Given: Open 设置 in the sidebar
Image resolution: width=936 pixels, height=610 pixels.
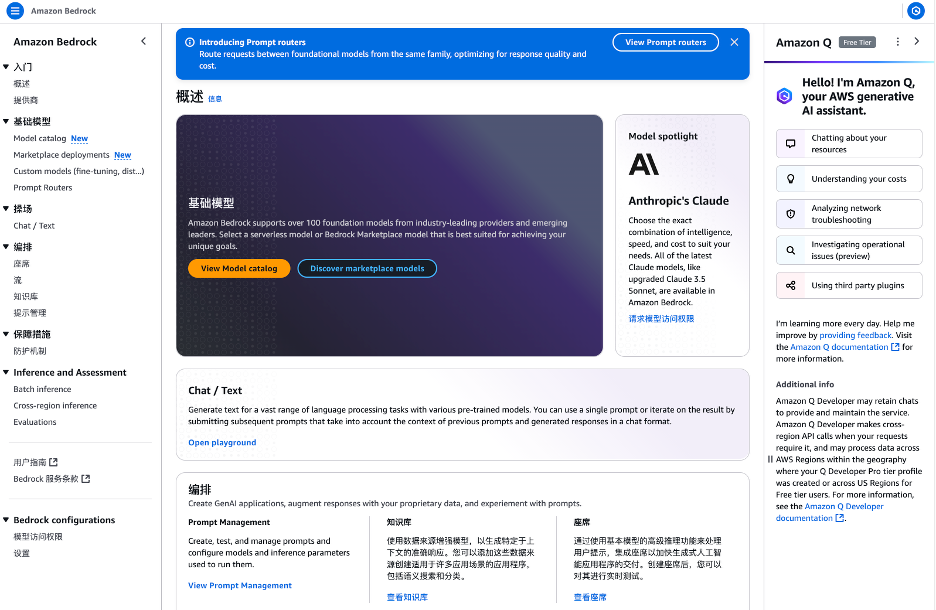Looking at the screenshot, I should [21, 553].
